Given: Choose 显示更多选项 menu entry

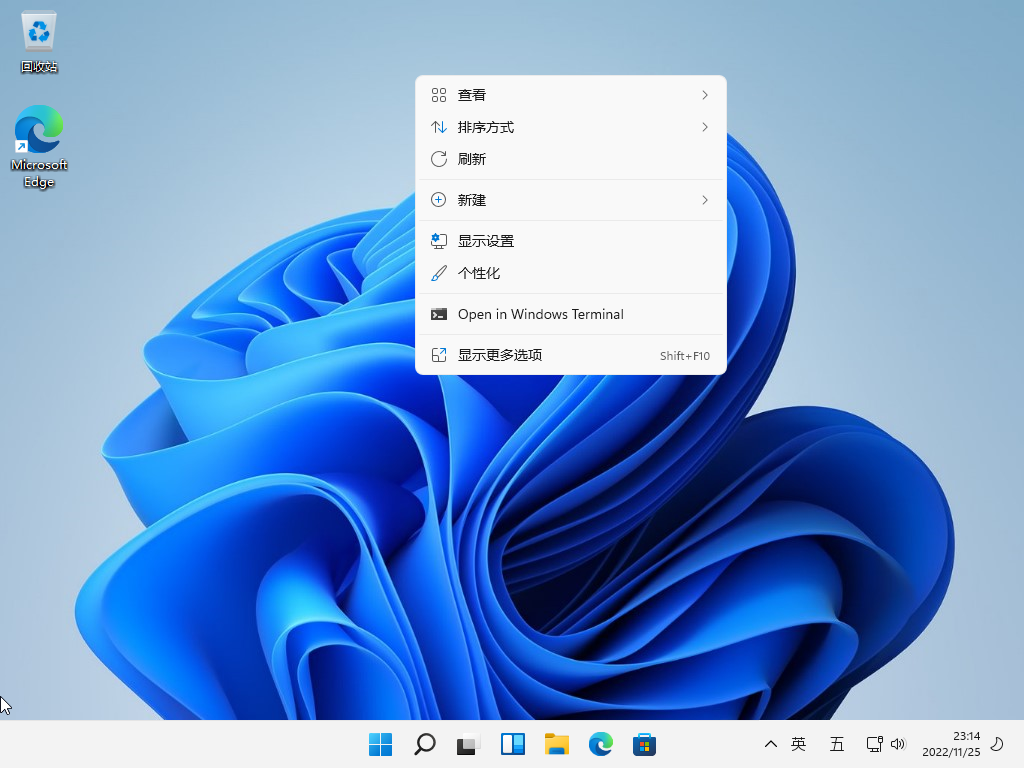Looking at the screenshot, I should coord(571,355).
